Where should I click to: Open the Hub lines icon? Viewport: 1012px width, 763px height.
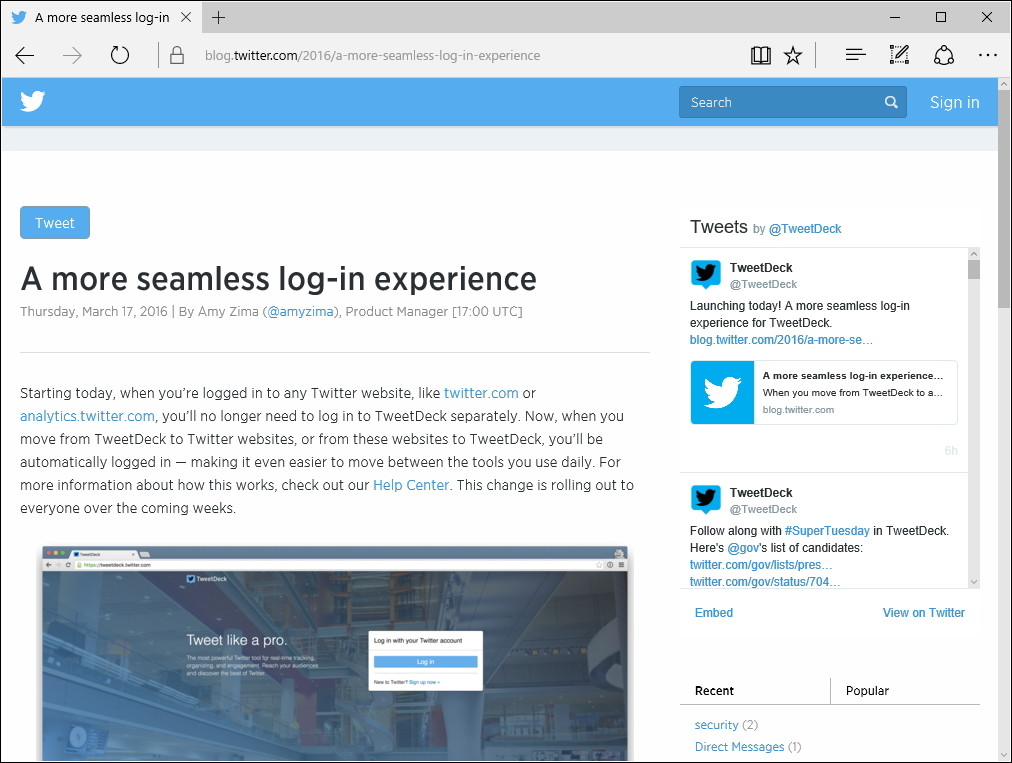tap(855, 56)
